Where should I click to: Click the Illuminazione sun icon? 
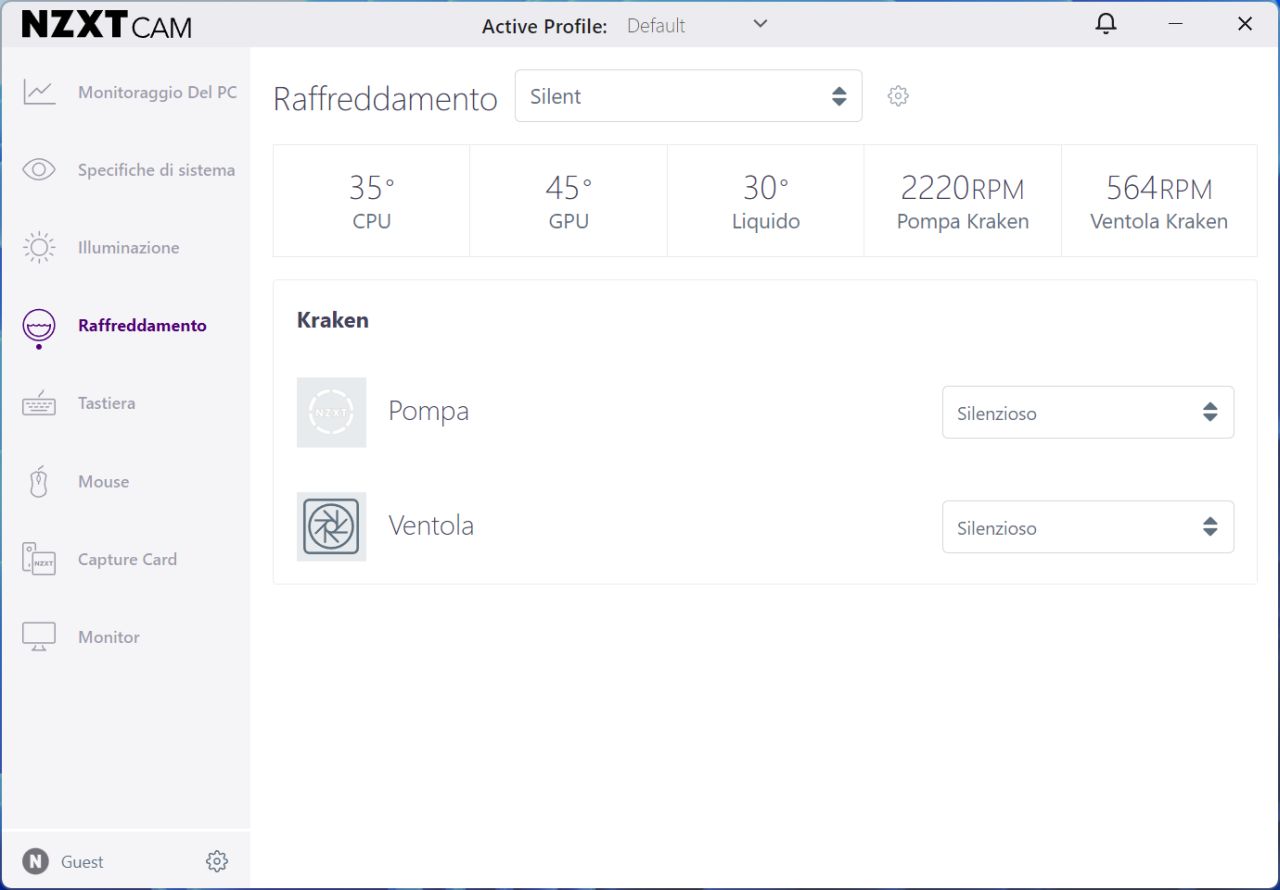(39, 247)
